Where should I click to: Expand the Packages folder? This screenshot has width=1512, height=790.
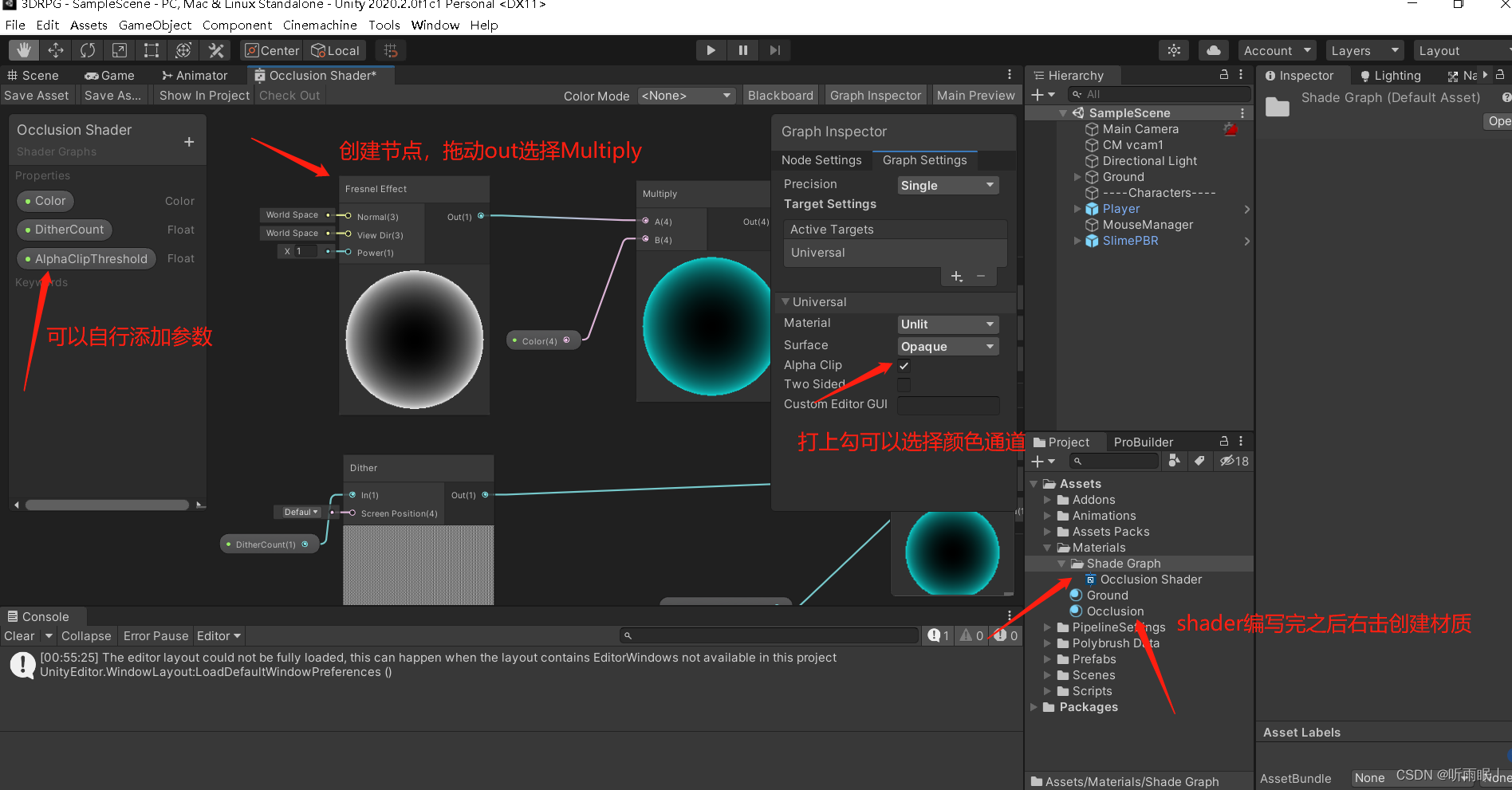1034,707
